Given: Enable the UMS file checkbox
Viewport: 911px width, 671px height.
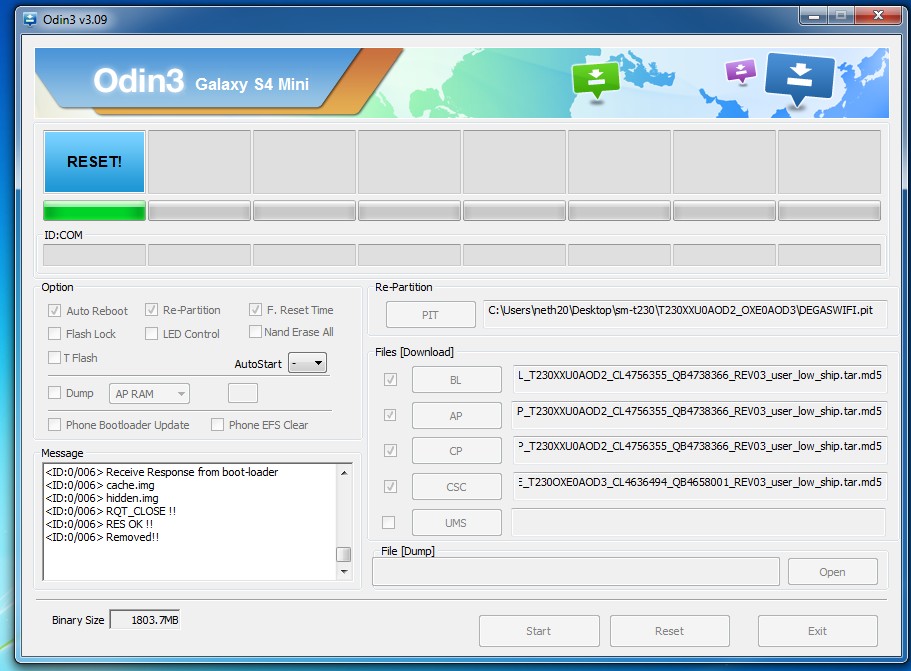Looking at the screenshot, I should 389,522.
